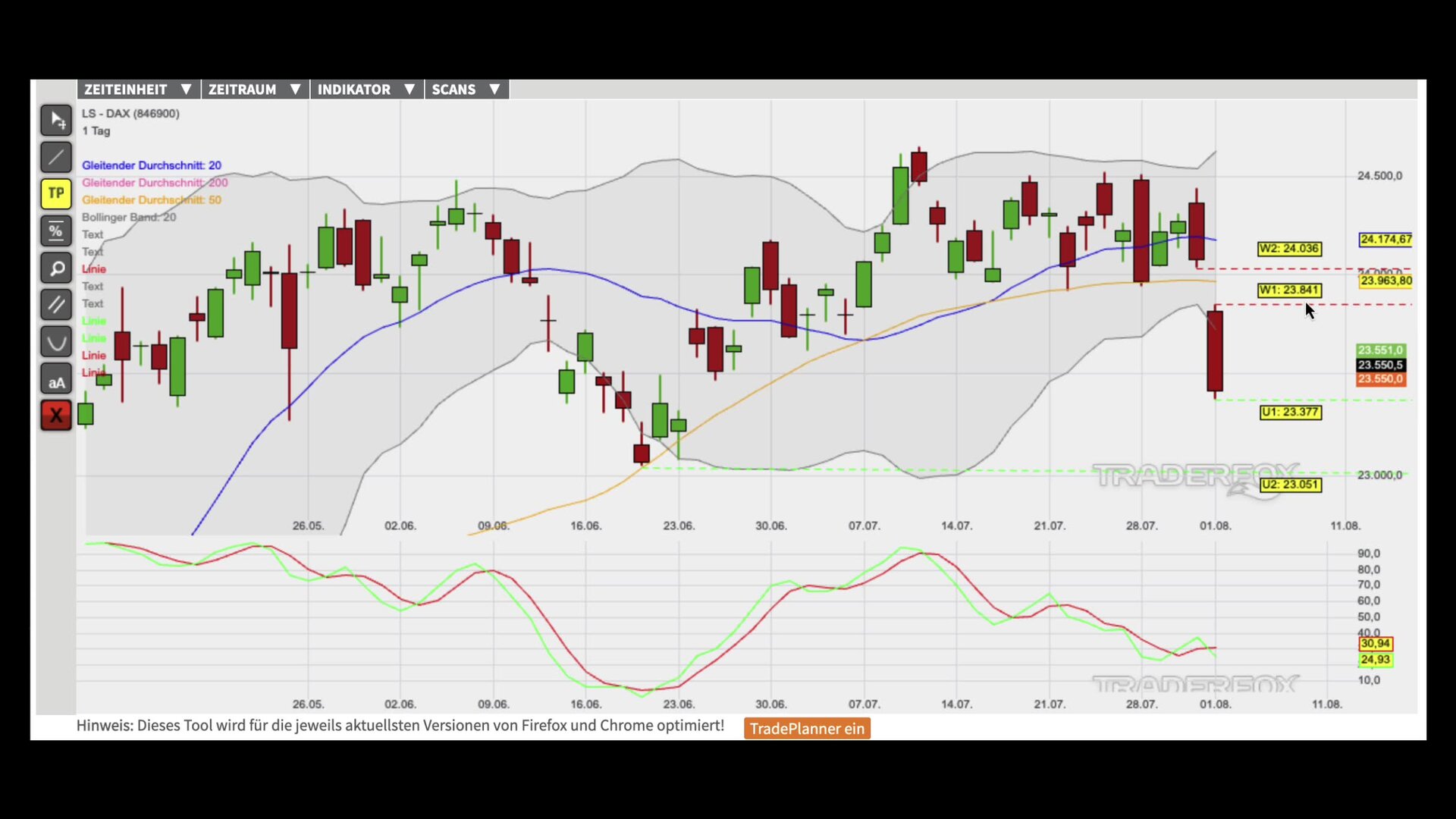
Task: Click the red X delete tool
Action: (56, 416)
